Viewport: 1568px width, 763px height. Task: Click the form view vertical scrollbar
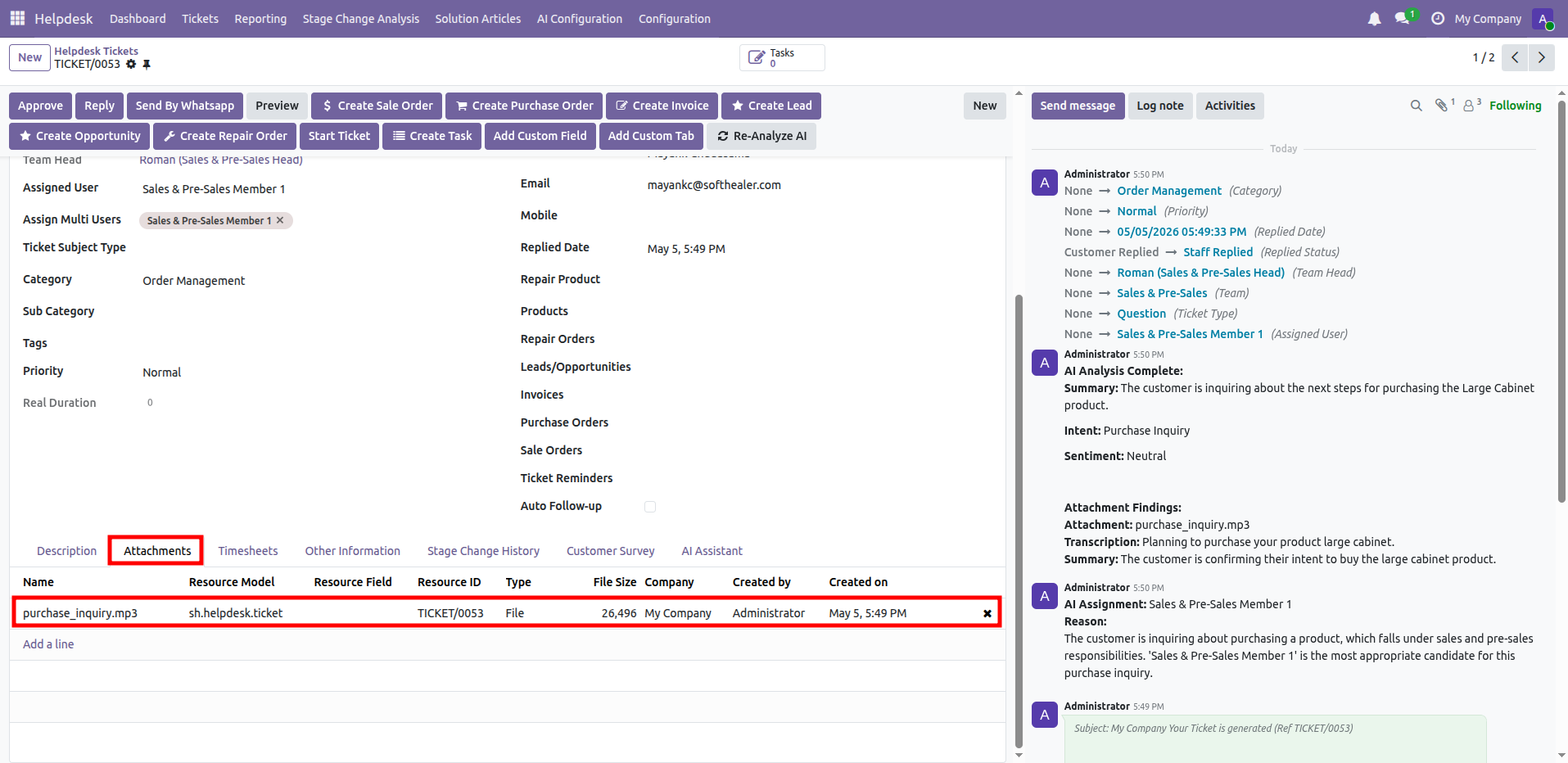[1019, 520]
